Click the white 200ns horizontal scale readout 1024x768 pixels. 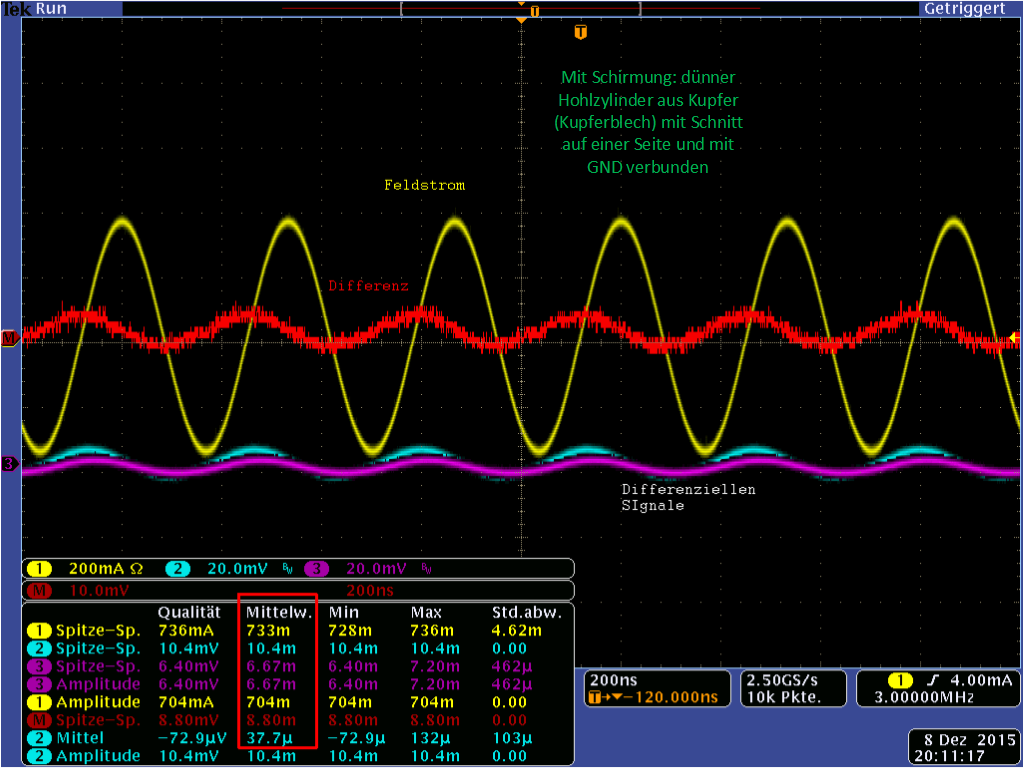(x=613, y=680)
